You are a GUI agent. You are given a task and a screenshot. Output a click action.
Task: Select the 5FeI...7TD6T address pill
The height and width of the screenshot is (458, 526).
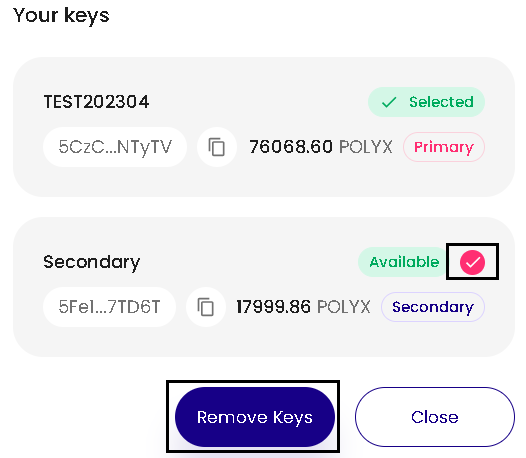tap(109, 307)
